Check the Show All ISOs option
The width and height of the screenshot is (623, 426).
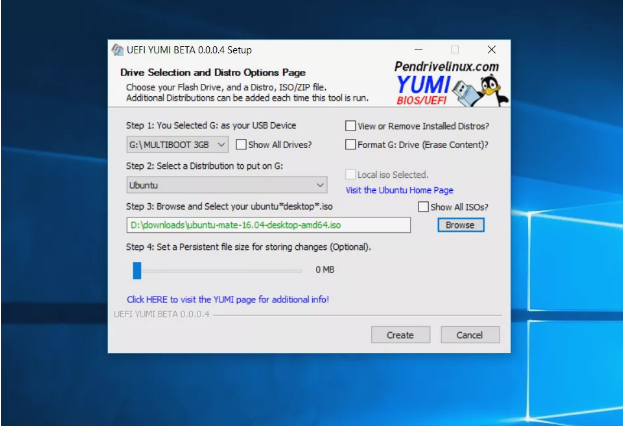click(423, 207)
